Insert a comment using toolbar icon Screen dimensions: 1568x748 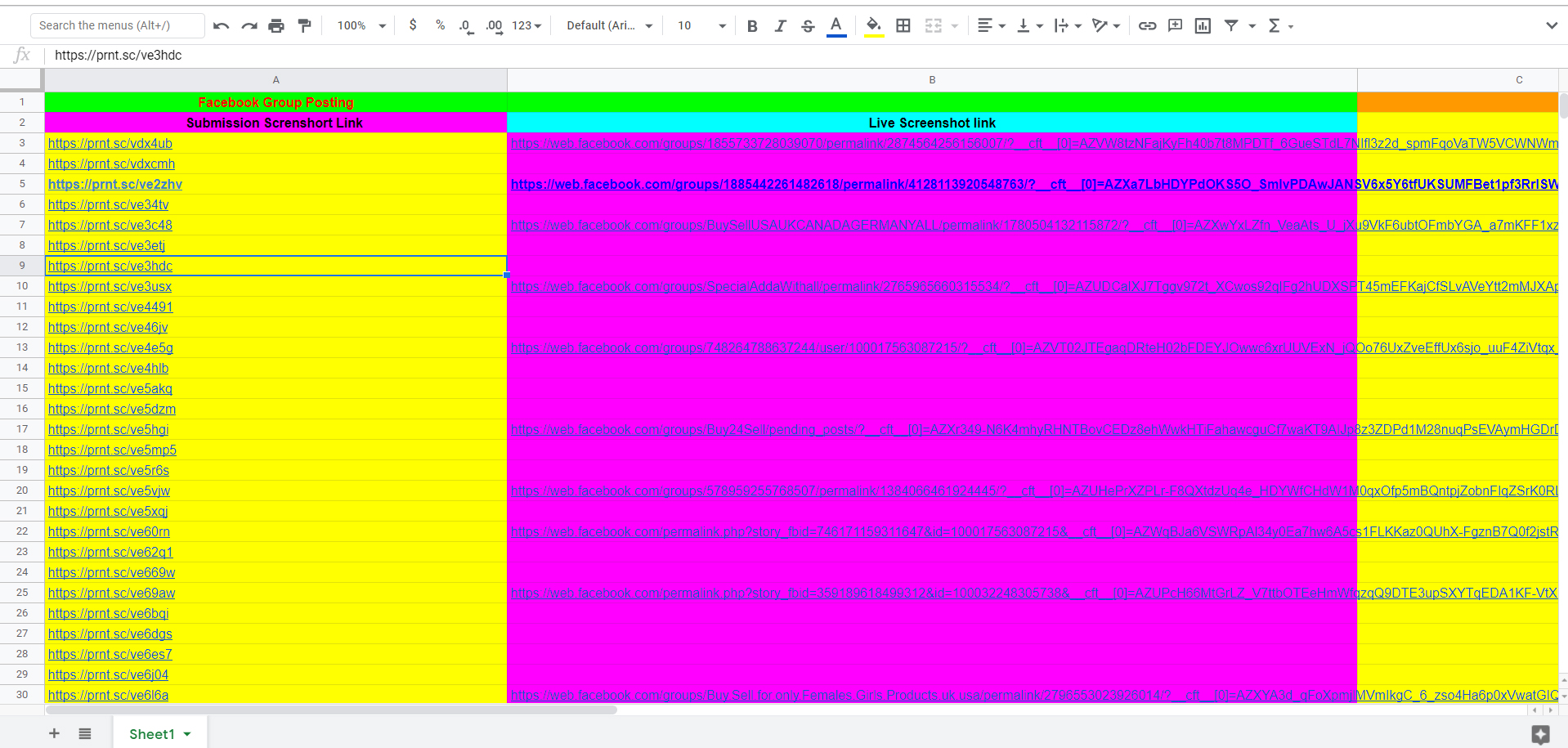(x=1175, y=26)
